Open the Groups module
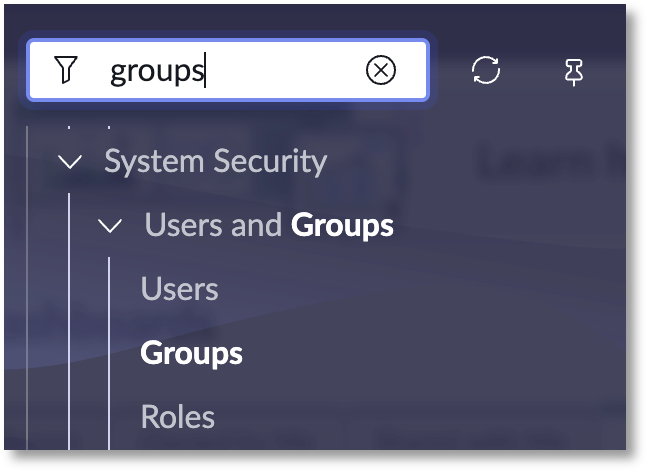The image size is (647, 471). click(x=191, y=353)
